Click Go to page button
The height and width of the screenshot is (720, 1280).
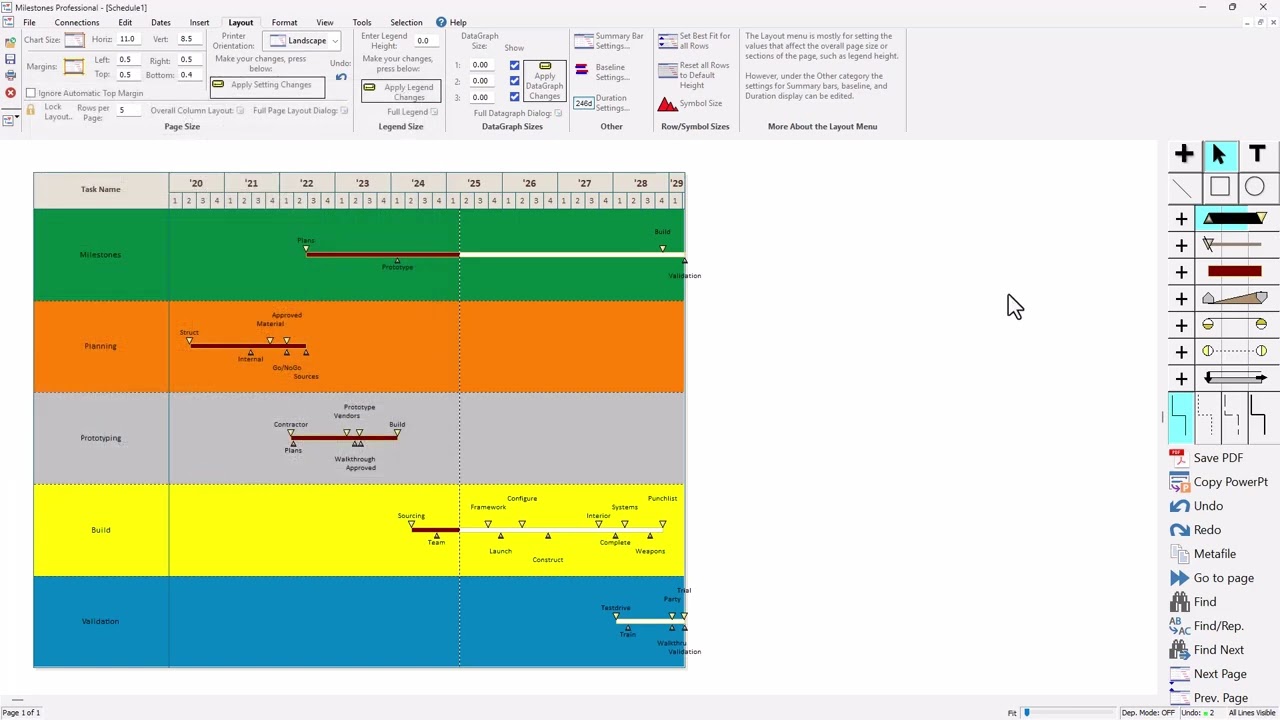coord(1212,578)
